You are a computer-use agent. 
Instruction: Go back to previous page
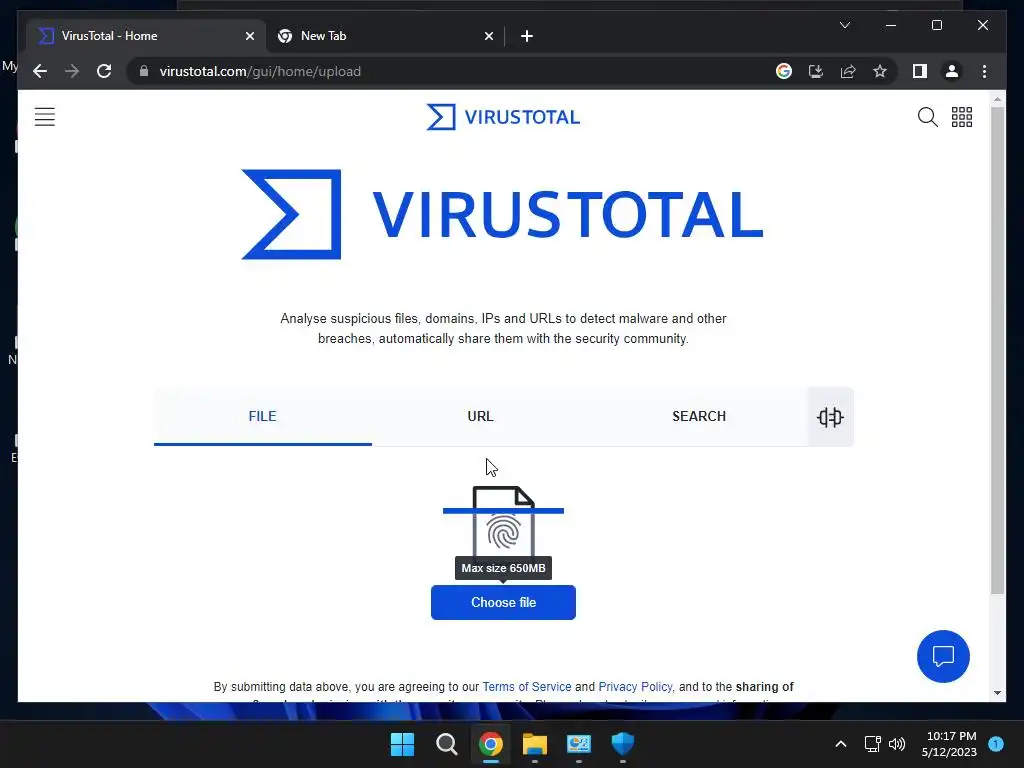[x=40, y=71]
